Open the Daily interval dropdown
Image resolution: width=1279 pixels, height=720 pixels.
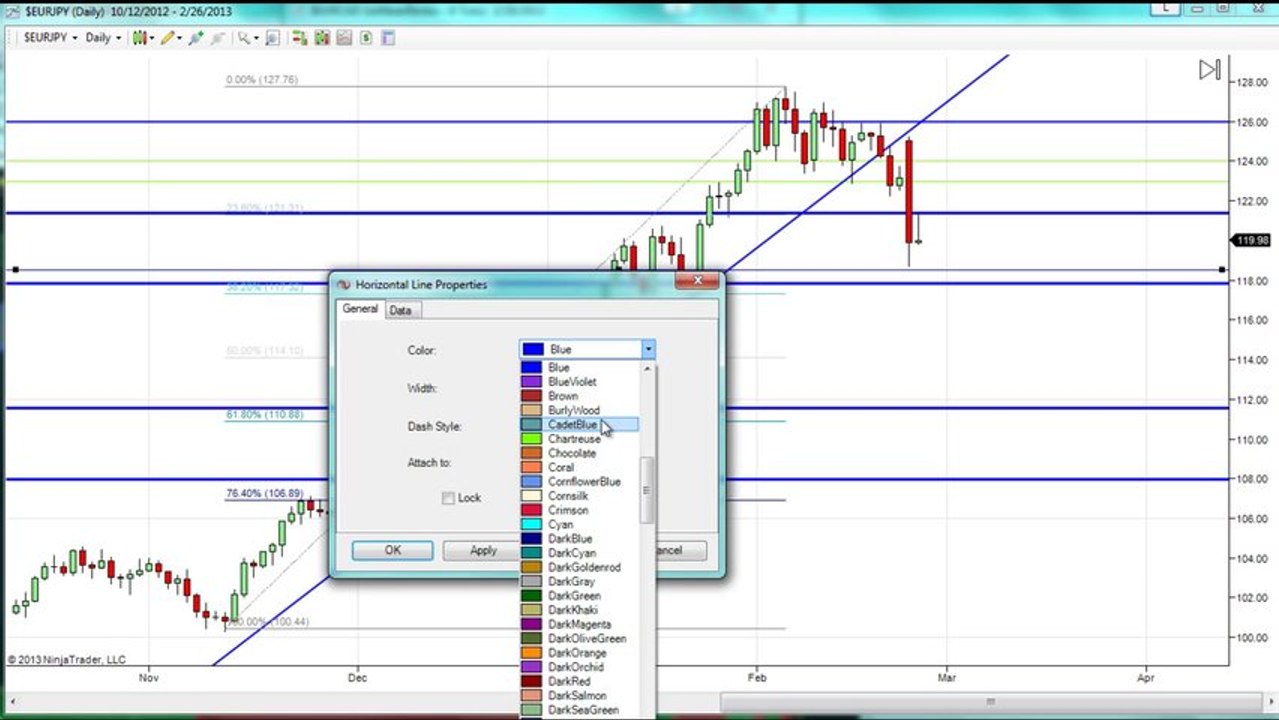coord(103,38)
